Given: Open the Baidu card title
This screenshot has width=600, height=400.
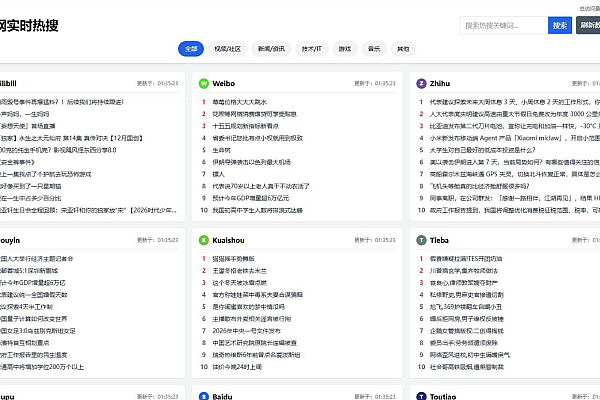Looking at the screenshot, I should 223,397.
